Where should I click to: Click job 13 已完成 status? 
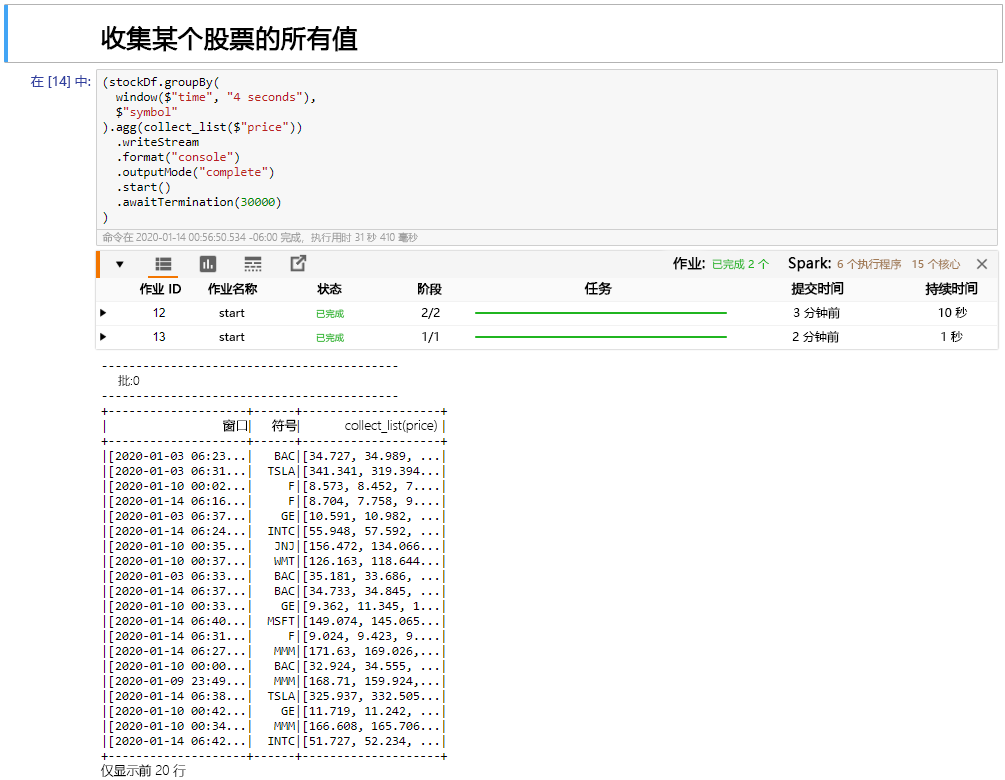click(x=330, y=337)
